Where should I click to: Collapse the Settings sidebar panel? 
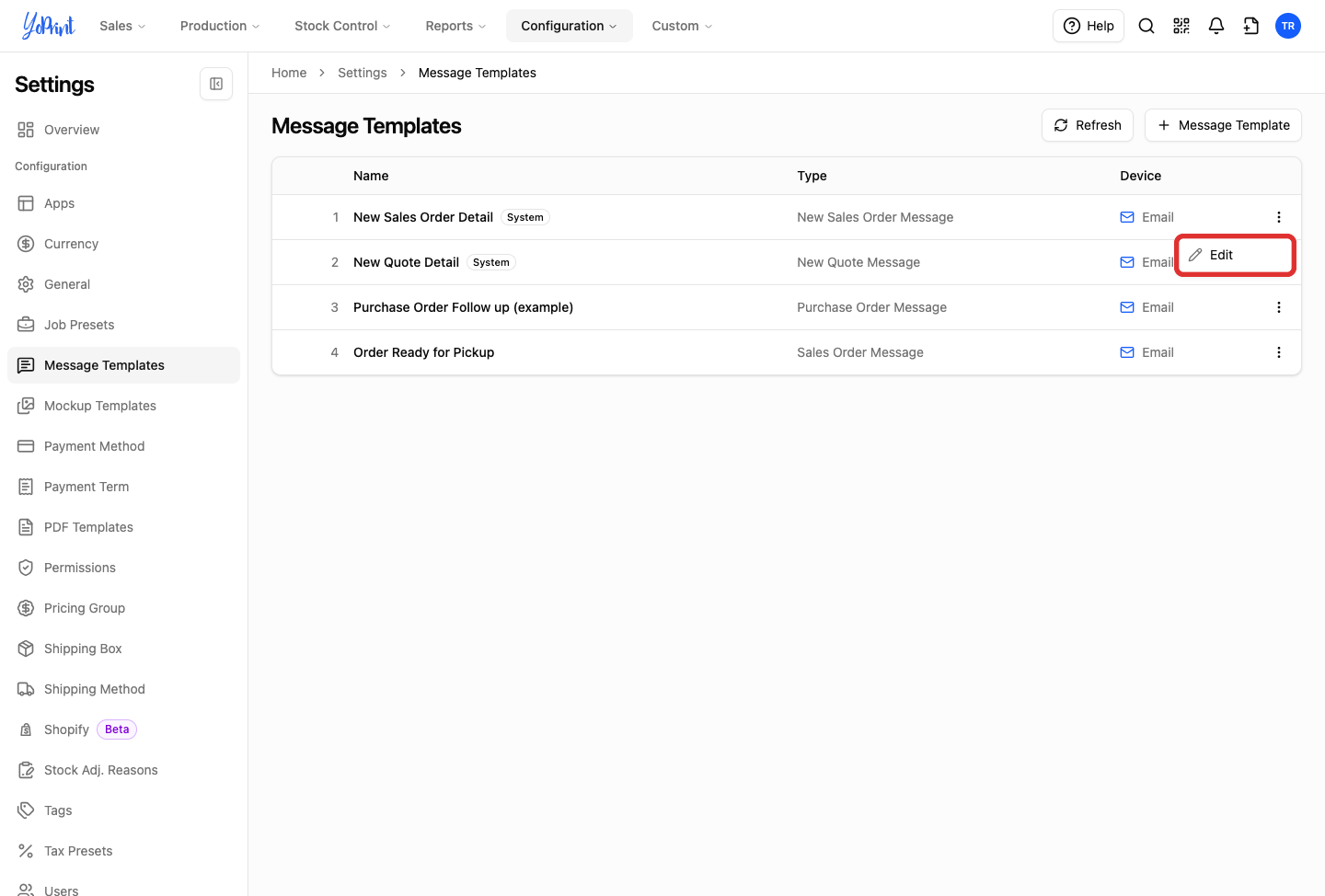[216, 84]
